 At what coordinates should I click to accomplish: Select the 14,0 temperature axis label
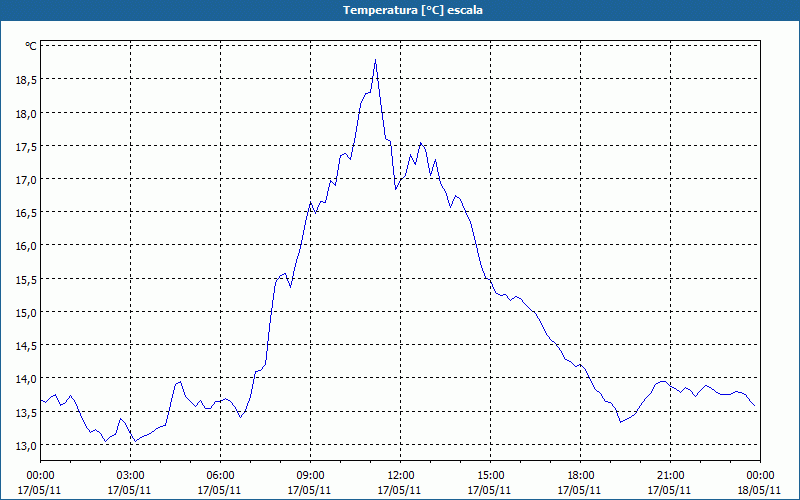27,380
